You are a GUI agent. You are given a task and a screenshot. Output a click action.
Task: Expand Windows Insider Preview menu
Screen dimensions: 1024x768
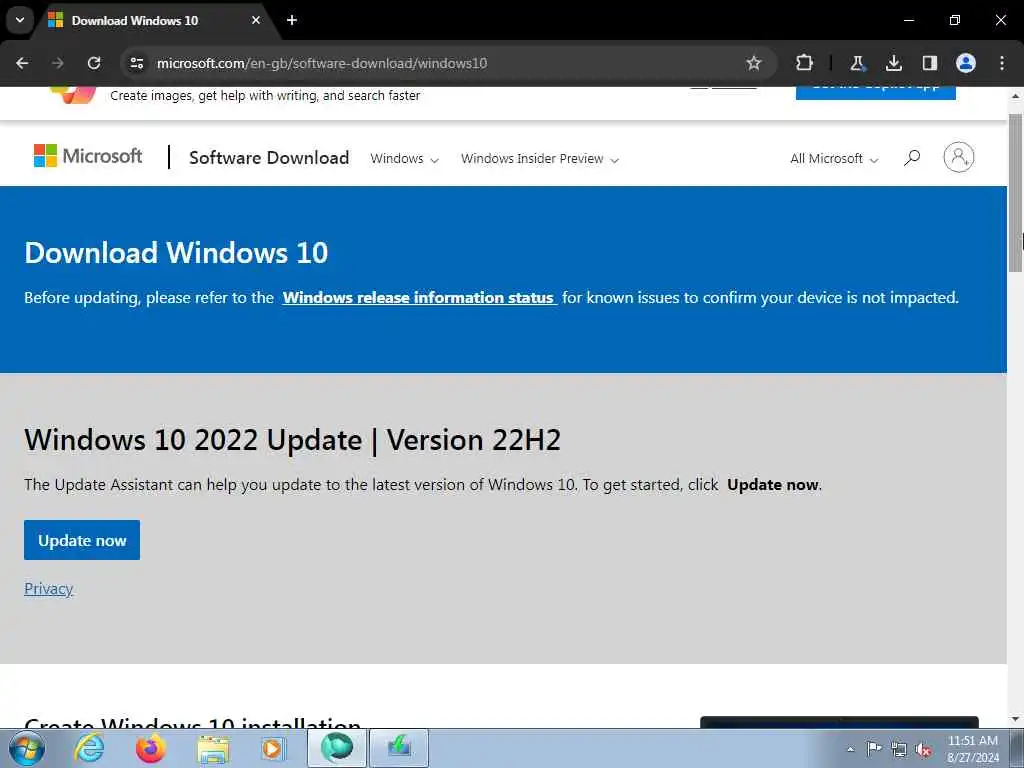pyautogui.click(x=540, y=159)
